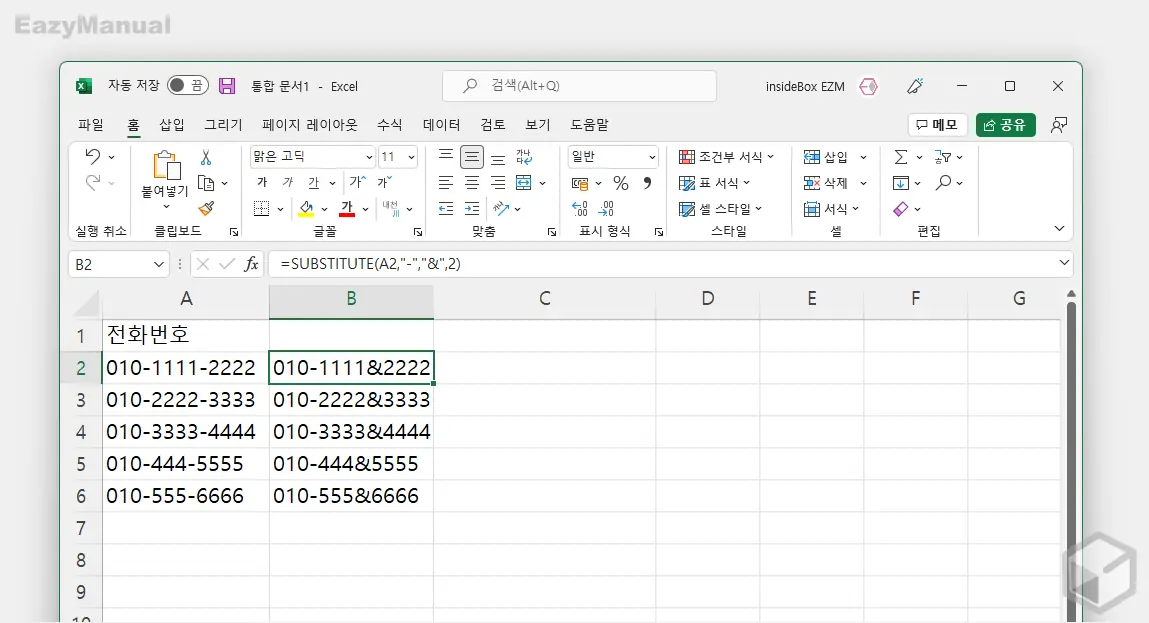Select cell A3 containing 010-2222-3333
Screen dimensions: 1149x623
pyautogui.click(x=186, y=400)
